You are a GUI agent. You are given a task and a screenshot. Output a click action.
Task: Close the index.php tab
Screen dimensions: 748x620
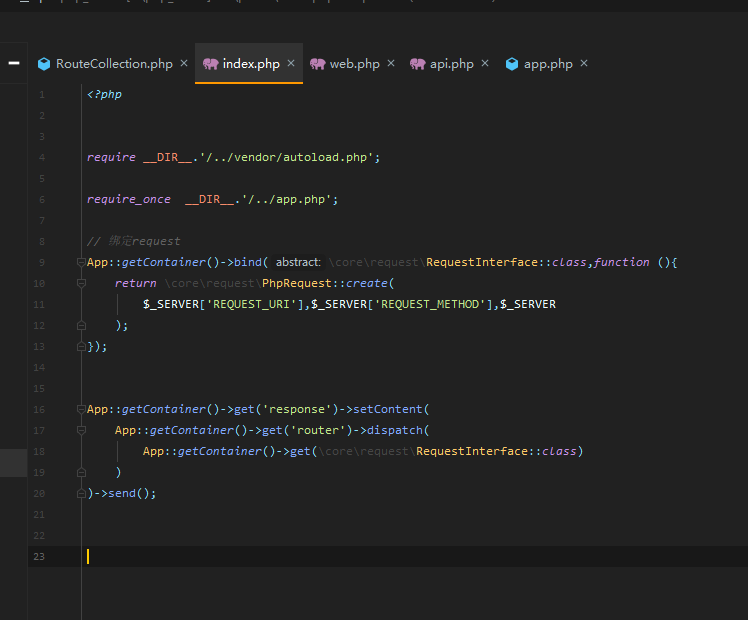[291, 63]
